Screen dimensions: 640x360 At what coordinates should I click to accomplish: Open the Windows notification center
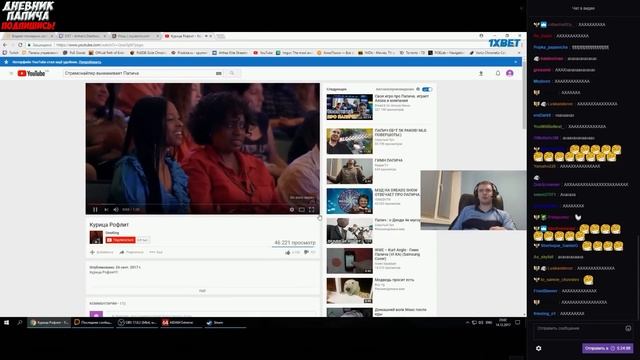pos(518,322)
